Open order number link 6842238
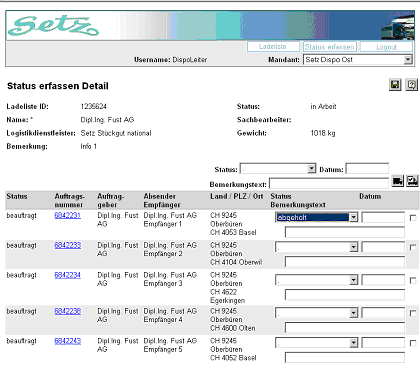The height and width of the screenshot is (373, 420). [x=68, y=311]
